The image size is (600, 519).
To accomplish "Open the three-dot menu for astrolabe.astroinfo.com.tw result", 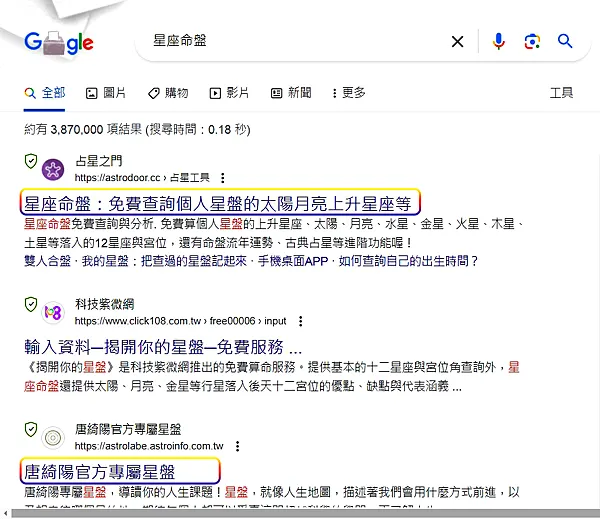I will click(238, 446).
